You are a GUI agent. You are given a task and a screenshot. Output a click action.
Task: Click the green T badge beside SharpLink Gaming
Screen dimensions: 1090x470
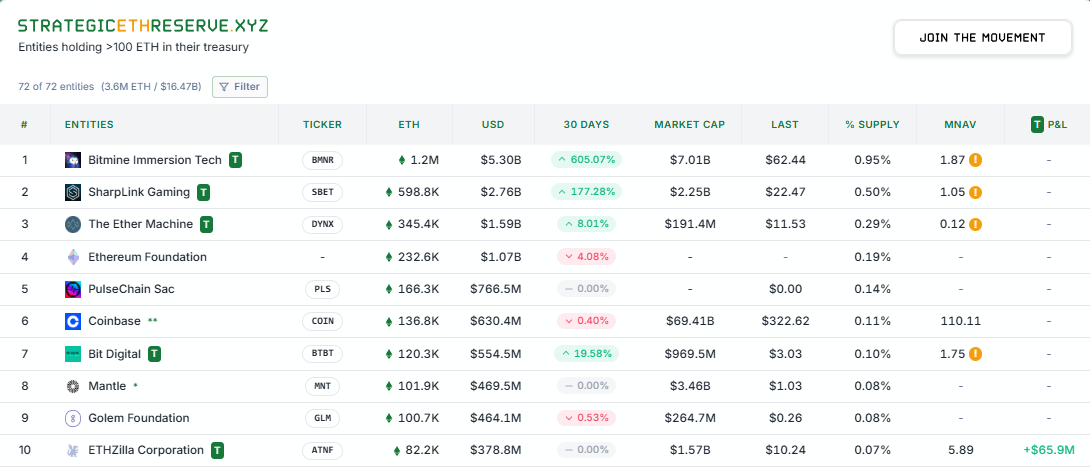point(203,192)
